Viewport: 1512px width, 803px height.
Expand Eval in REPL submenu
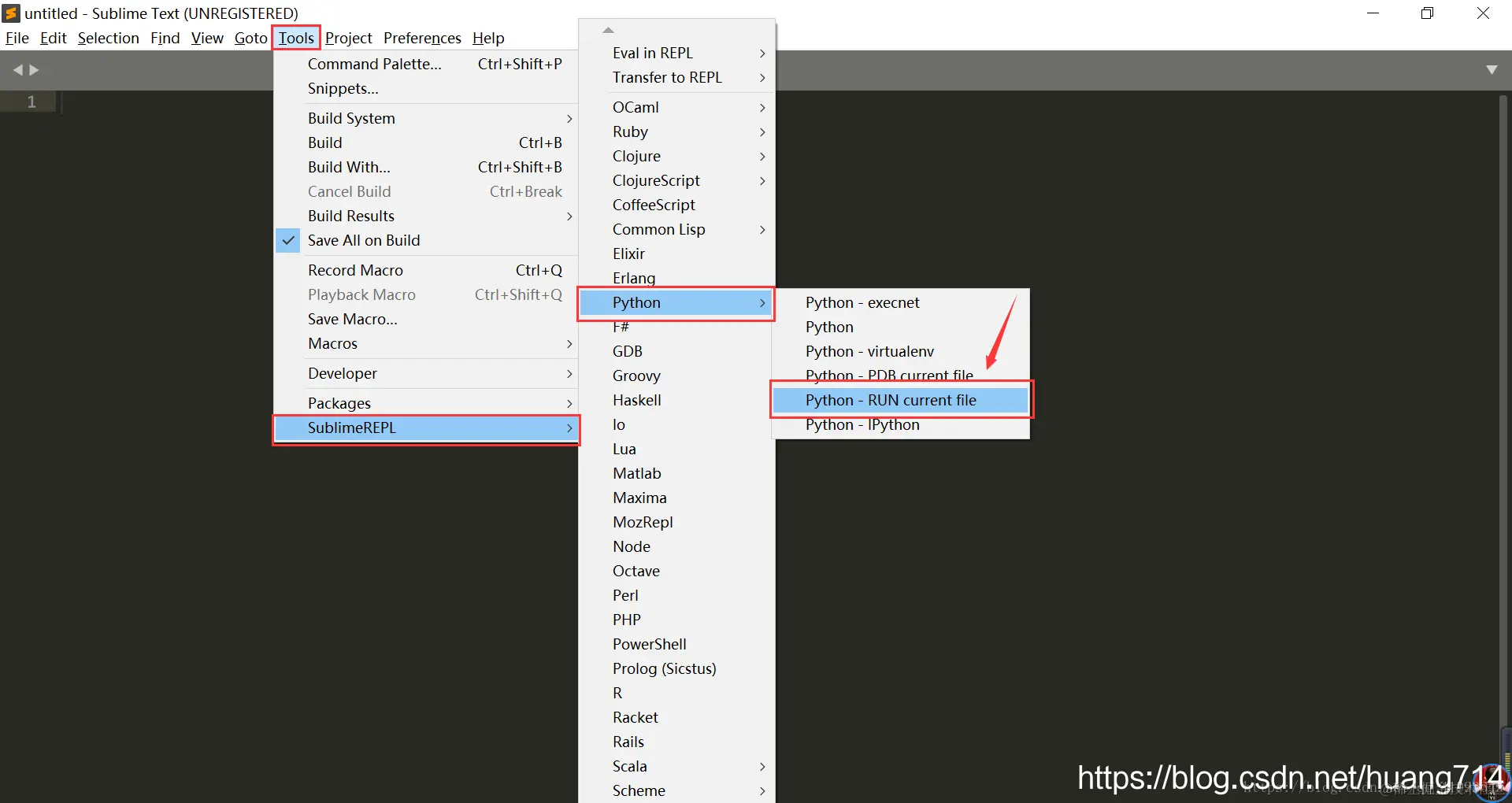pos(676,53)
